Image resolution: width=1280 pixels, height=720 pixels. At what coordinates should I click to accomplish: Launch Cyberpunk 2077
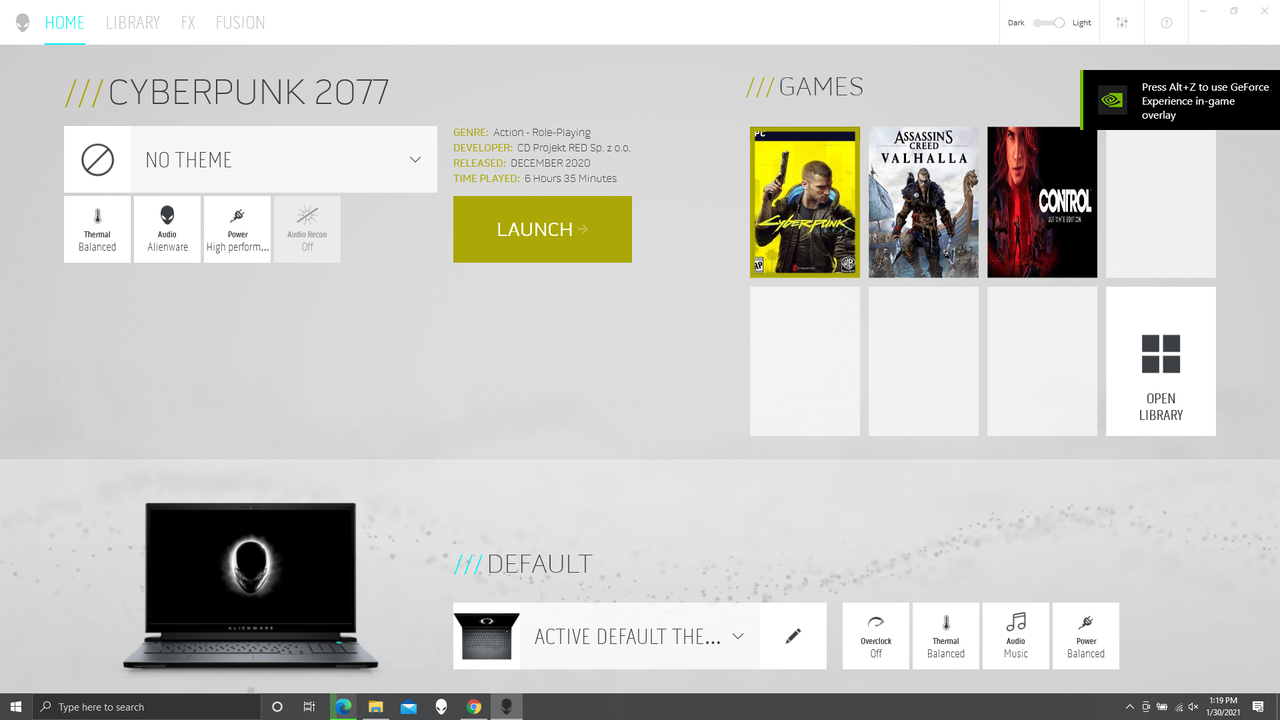(542, 229)
